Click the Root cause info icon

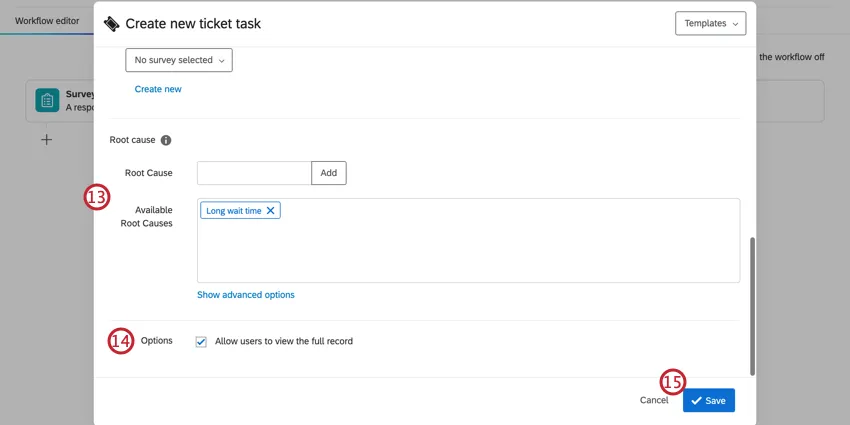pos(166,140)
